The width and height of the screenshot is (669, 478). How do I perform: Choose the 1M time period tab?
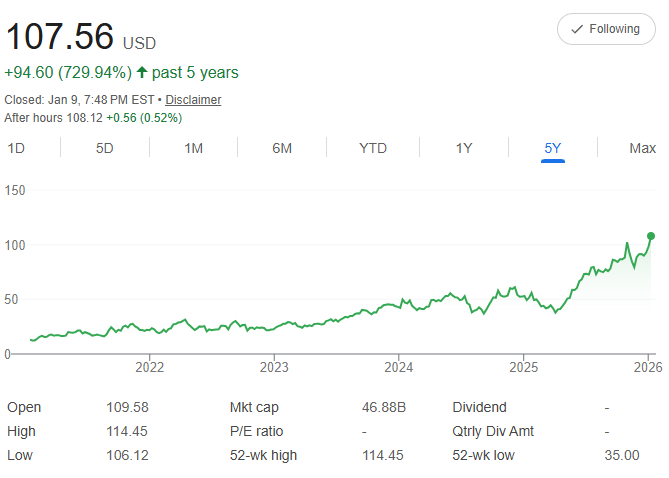pyautogui.click(x=193, y=148)
